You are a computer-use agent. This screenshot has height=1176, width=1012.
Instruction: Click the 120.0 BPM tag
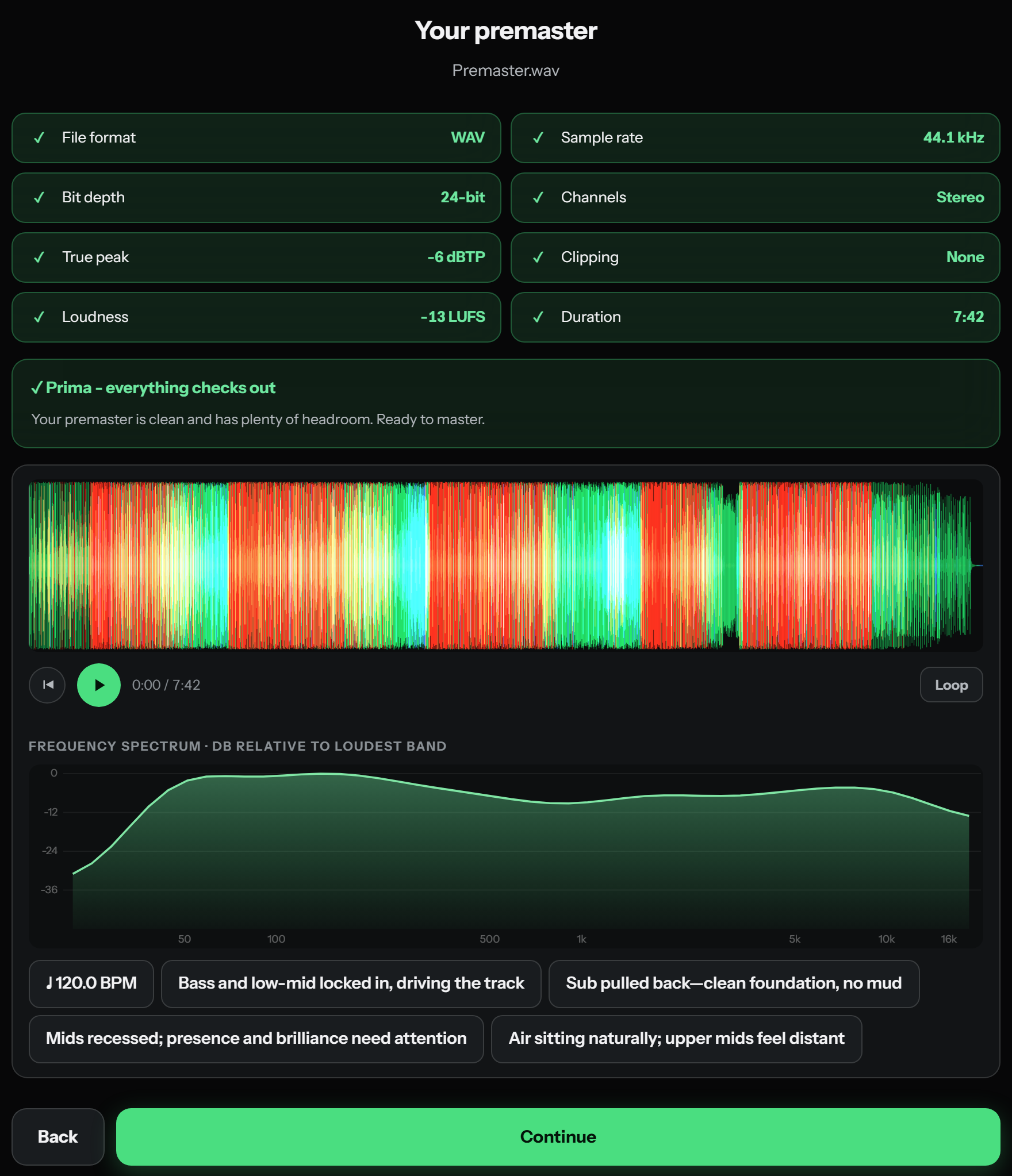coord(91,983)
